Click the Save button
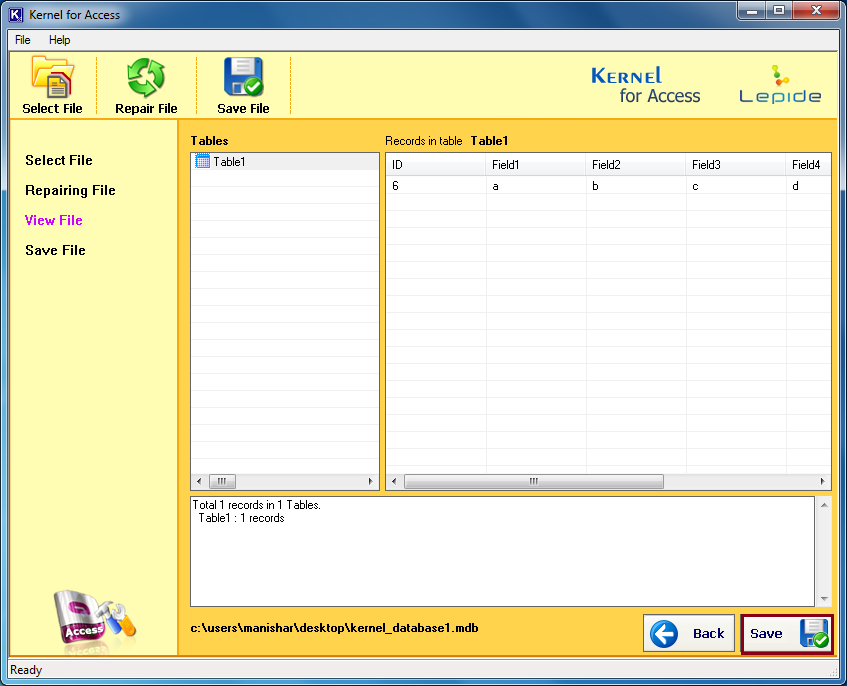The height and width of the screenshot is (686, 847). [786, 633]
